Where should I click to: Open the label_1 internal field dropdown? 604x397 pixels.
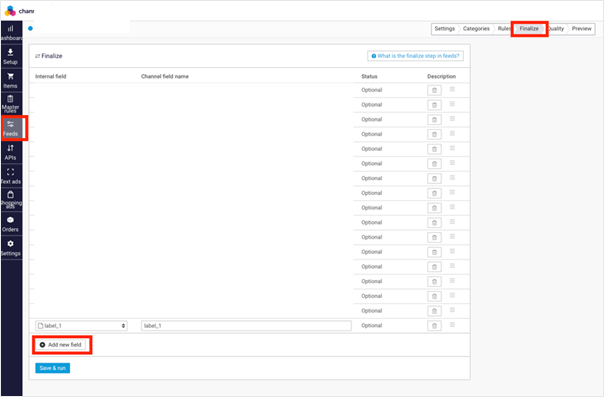pos(81,326)
